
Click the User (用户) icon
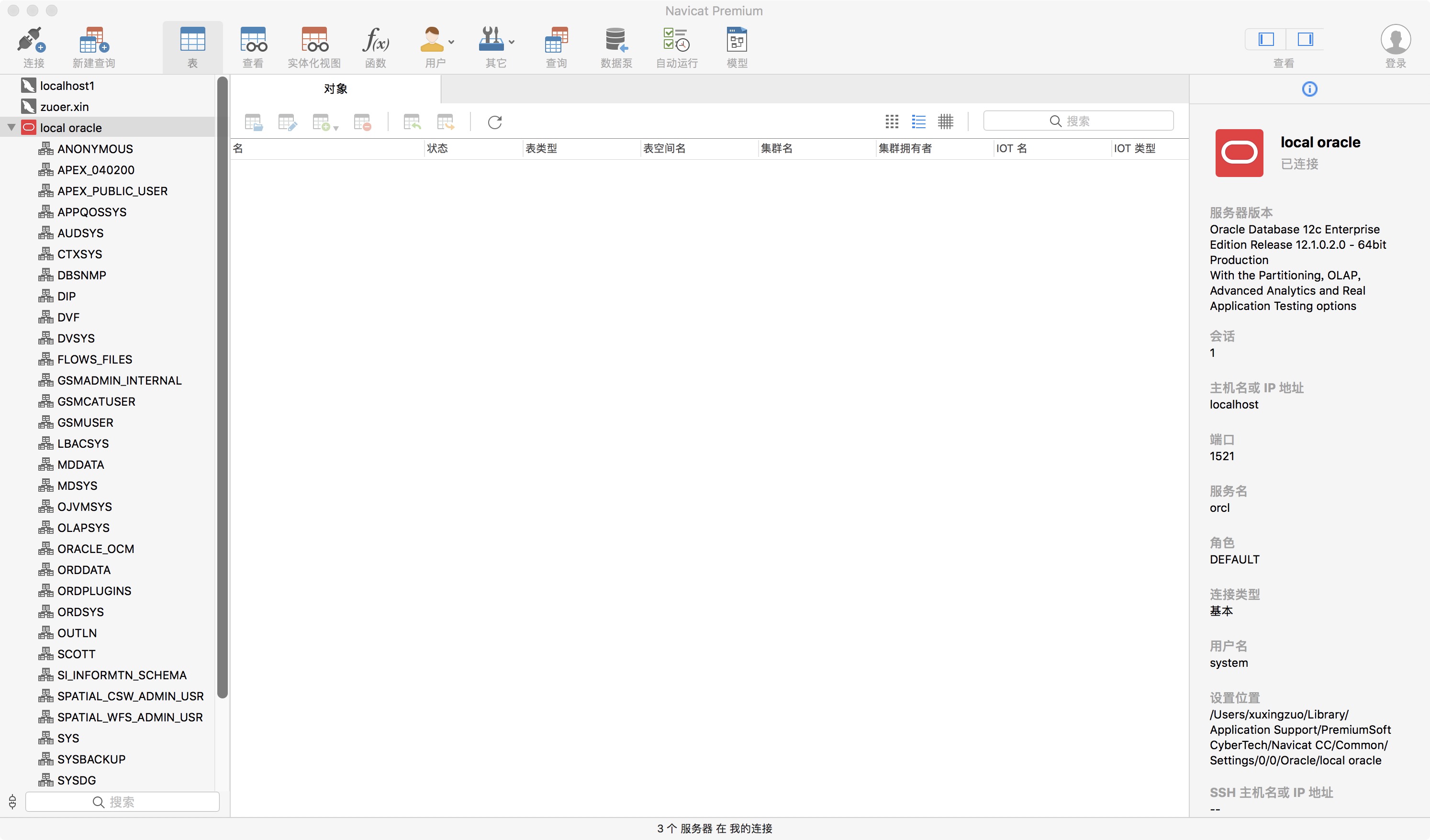coord(432,40)
